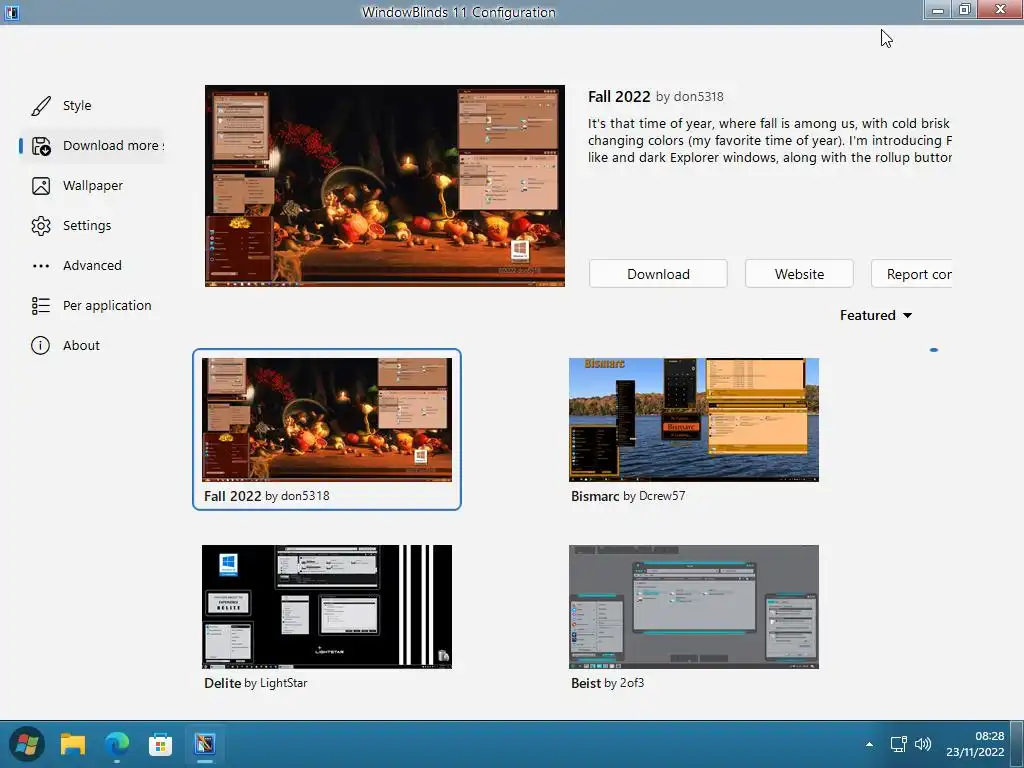Screen dimensions: 1024x768
Task: Open Microsoft Store from the taskbar
Action: tap(161, 744)
